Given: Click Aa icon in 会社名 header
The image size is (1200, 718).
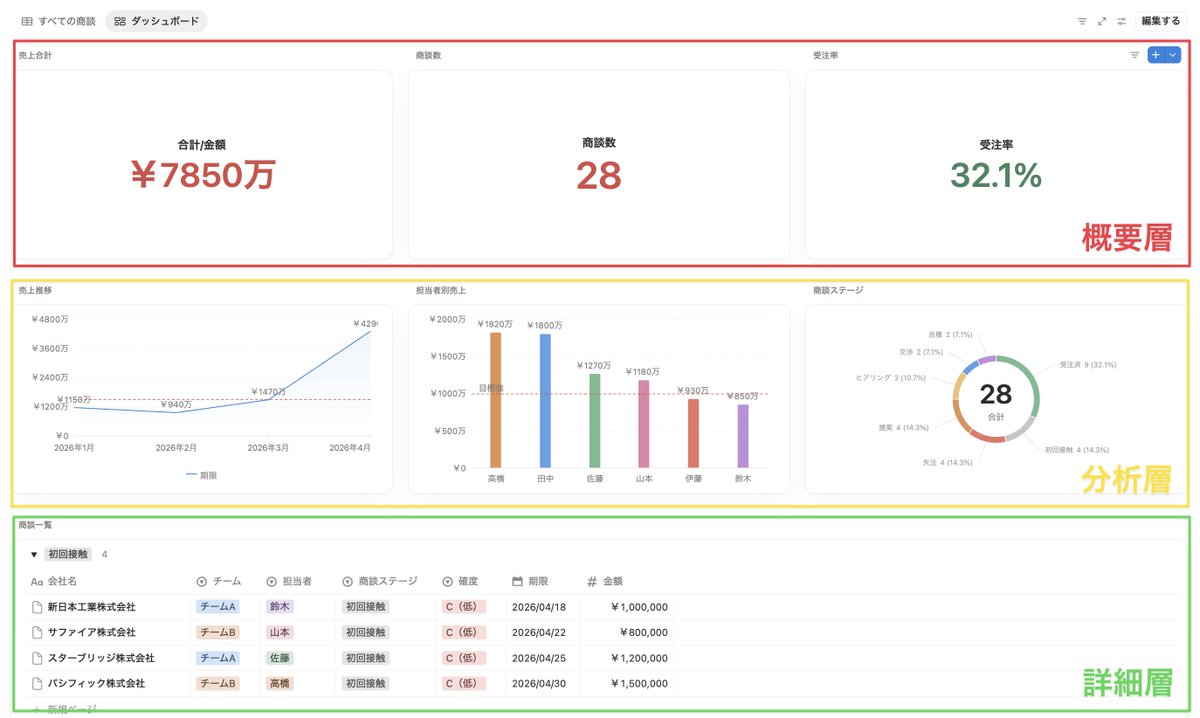Looking at the screenshot, I should tap(37, 581).
